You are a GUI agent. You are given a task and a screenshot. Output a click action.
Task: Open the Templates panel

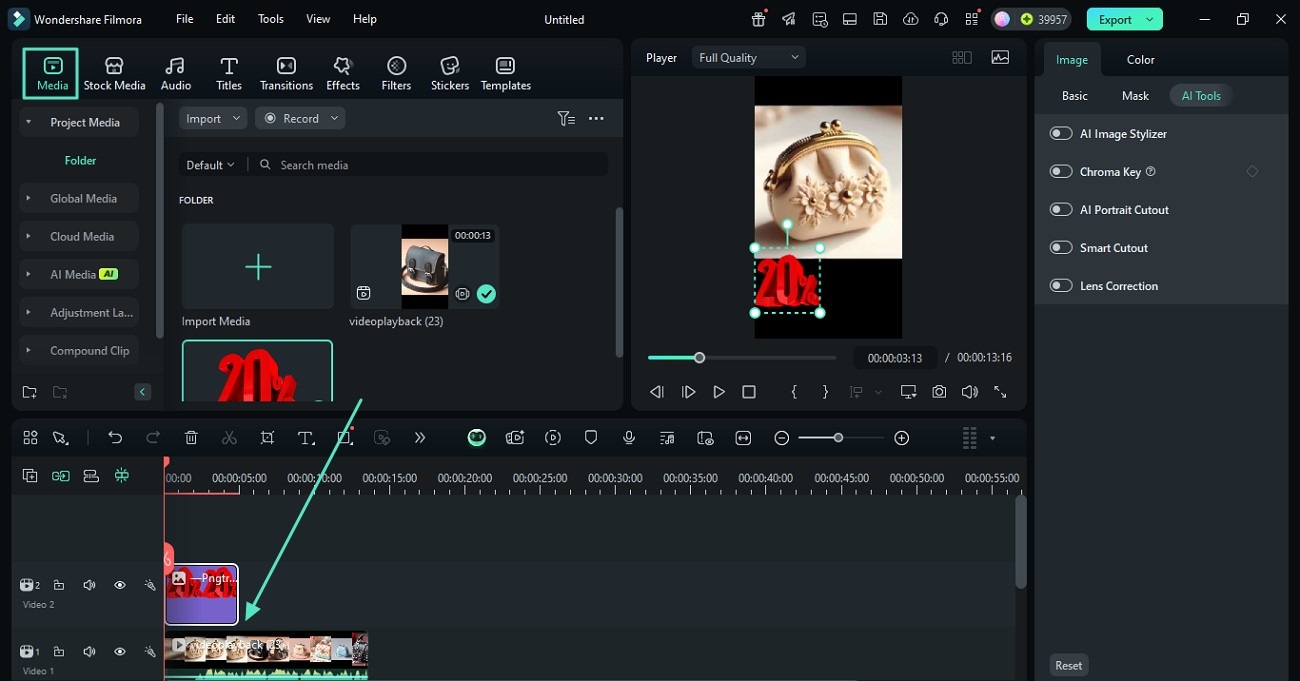[x=506, y=74]
